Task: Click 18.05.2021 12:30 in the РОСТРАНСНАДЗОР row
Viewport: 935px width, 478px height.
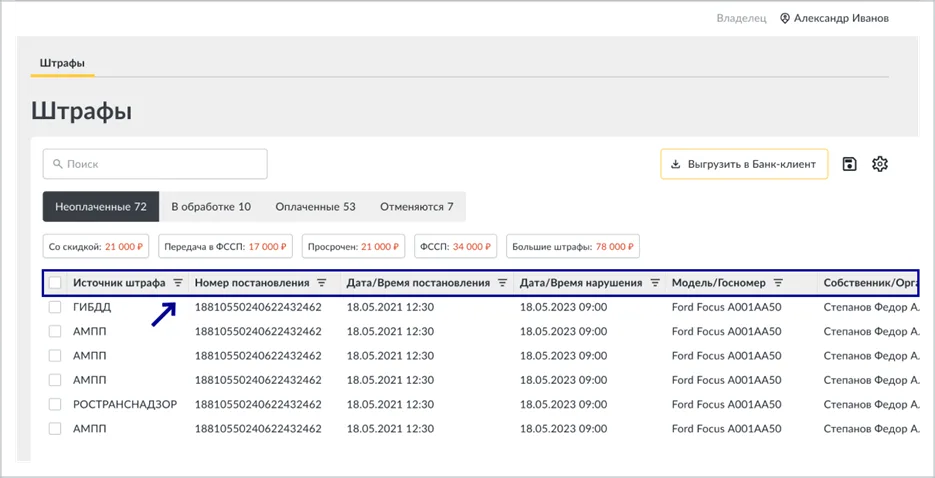Action: pos(390,404)
